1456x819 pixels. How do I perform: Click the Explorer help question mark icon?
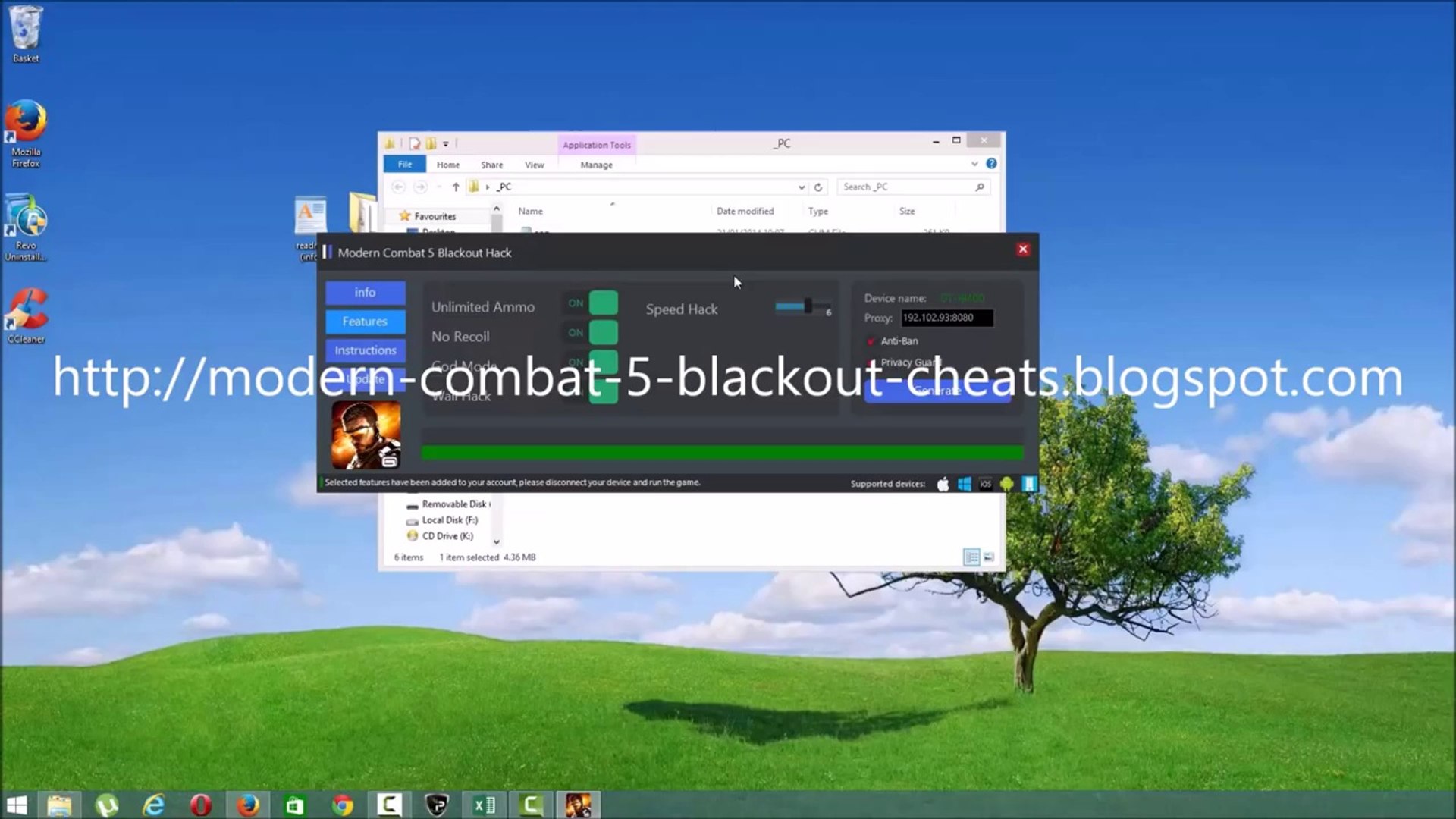[x=991, y=164]
